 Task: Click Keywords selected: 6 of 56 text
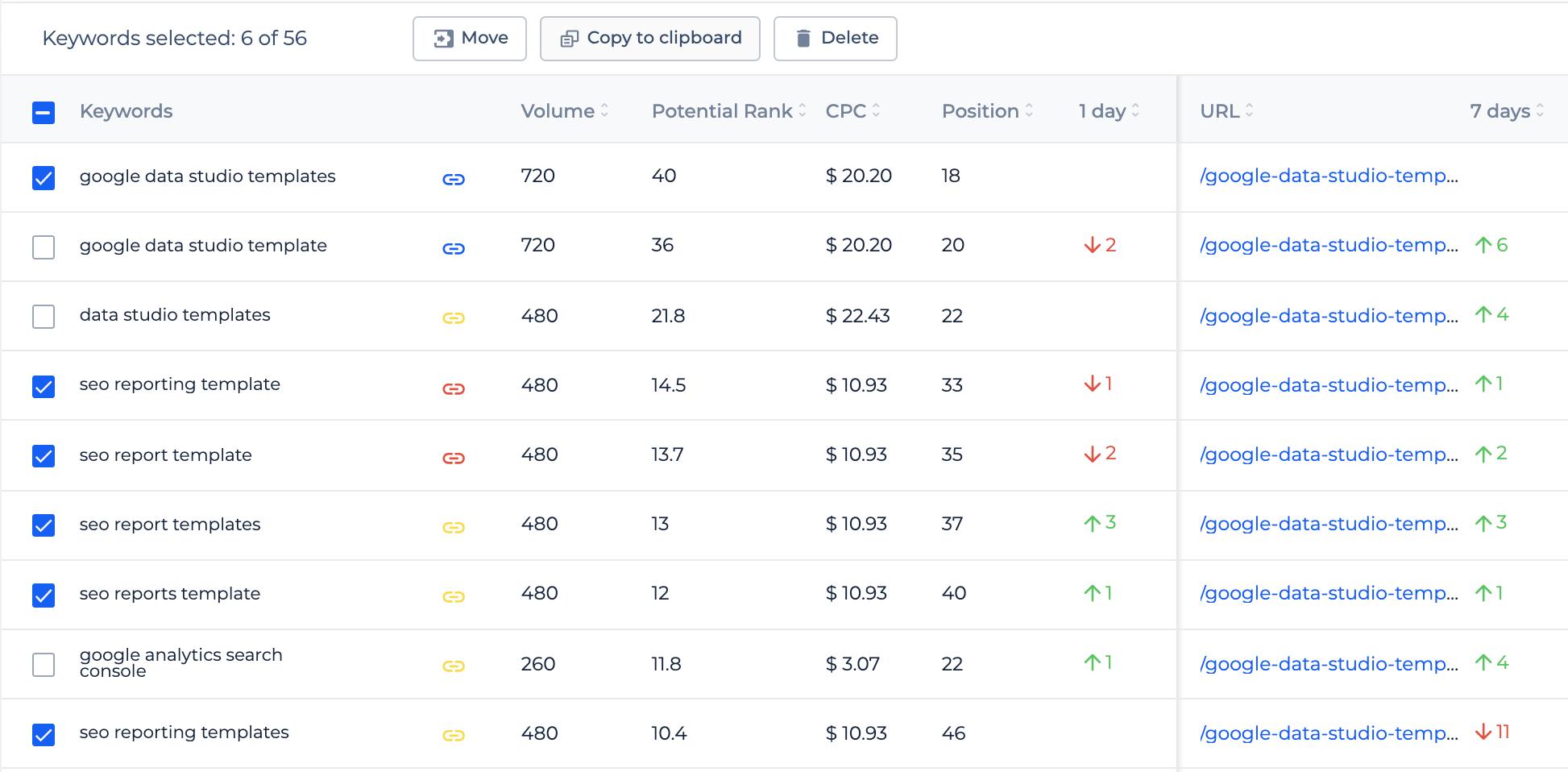pos(174,39)
